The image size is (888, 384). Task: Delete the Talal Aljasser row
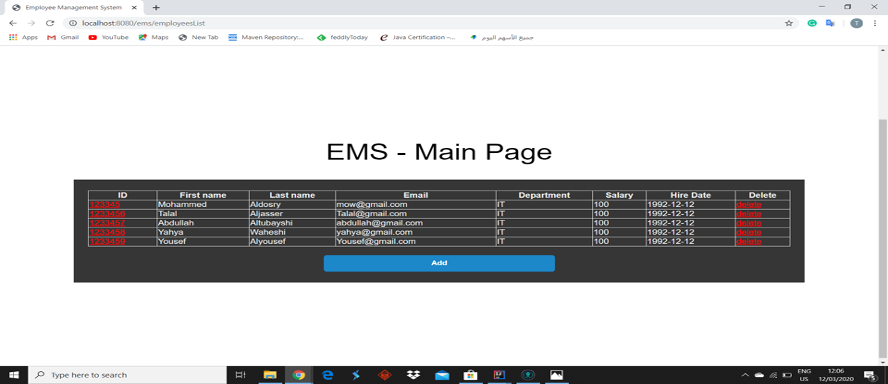click(749, 214)
